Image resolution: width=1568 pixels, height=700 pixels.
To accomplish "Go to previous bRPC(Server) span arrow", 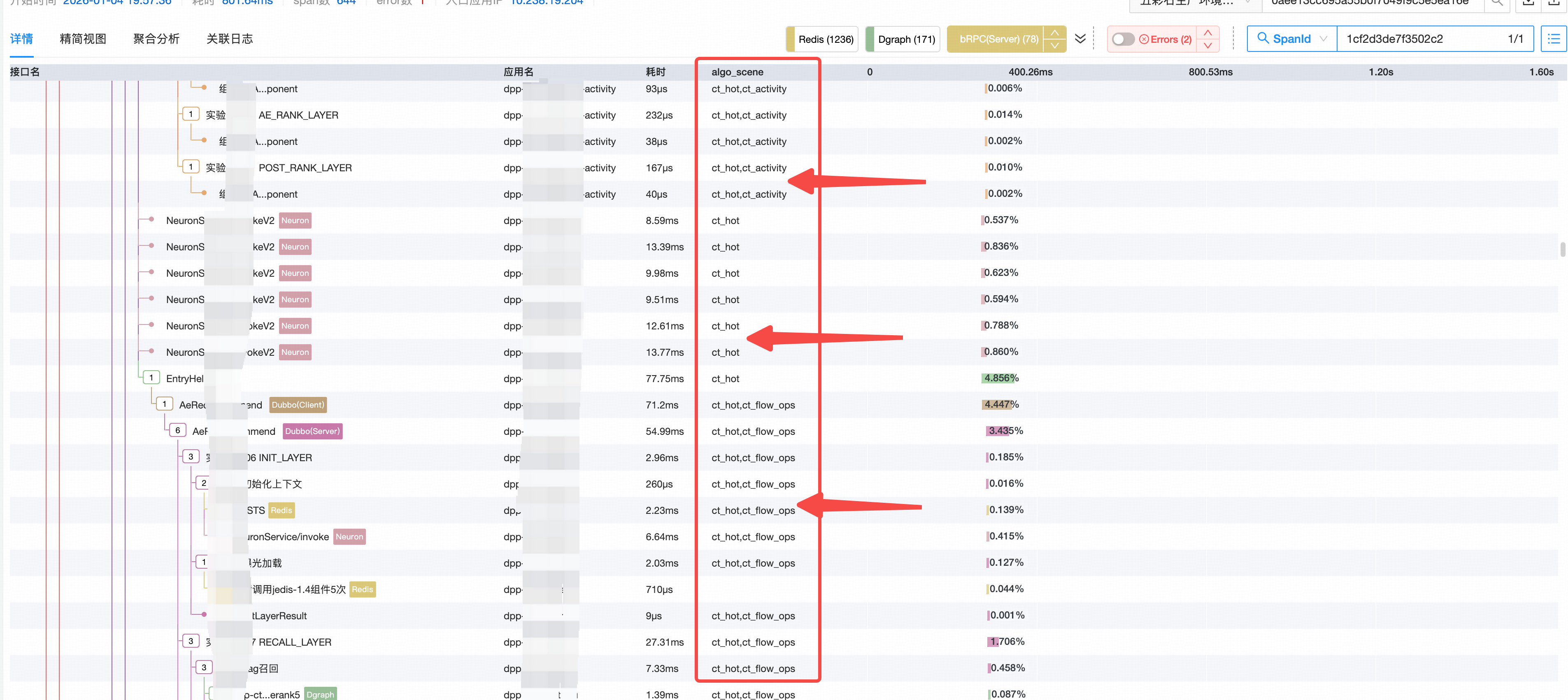I will pos(1054,32).
